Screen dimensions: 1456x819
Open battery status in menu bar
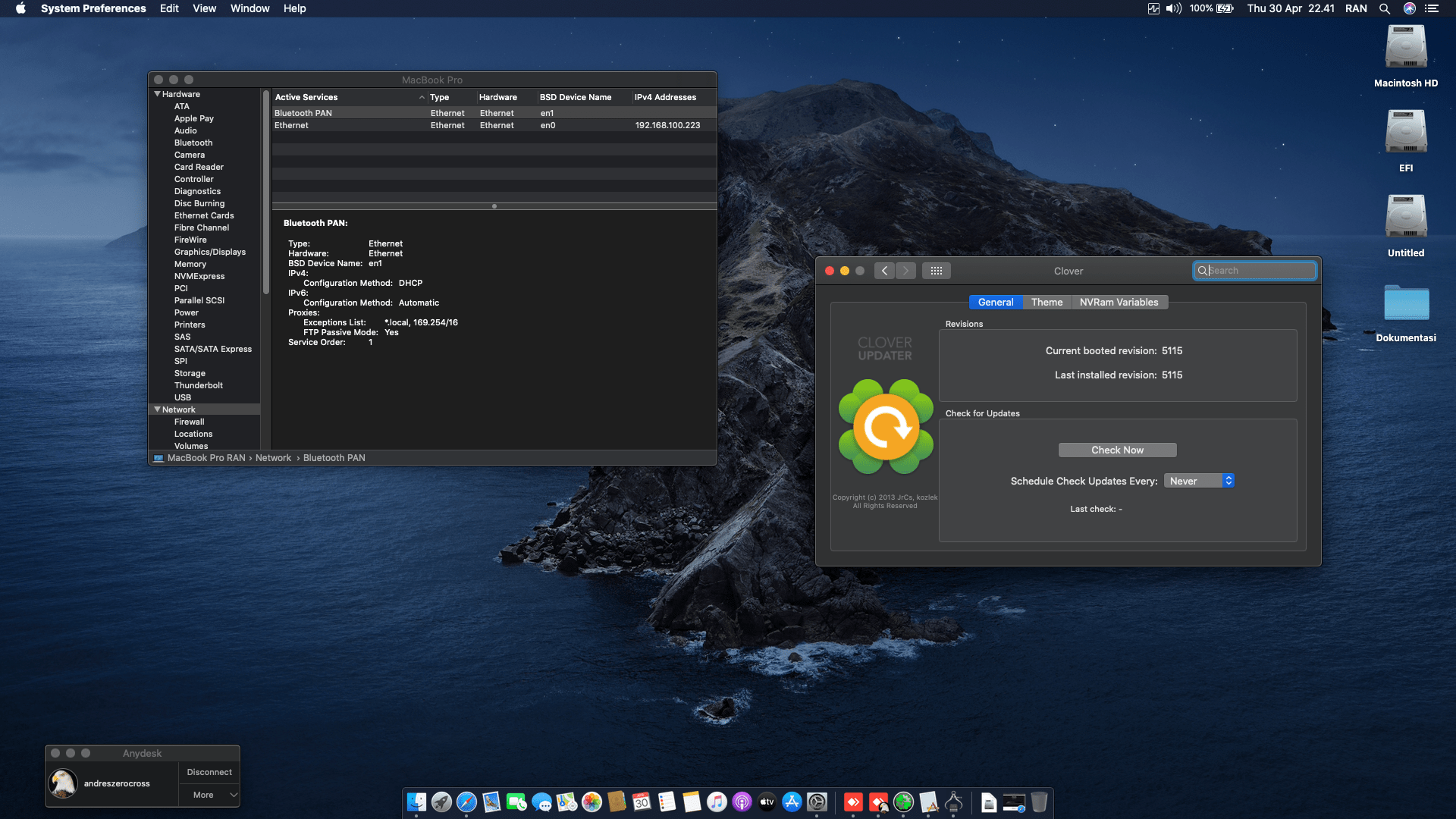tap(1211, 8)
